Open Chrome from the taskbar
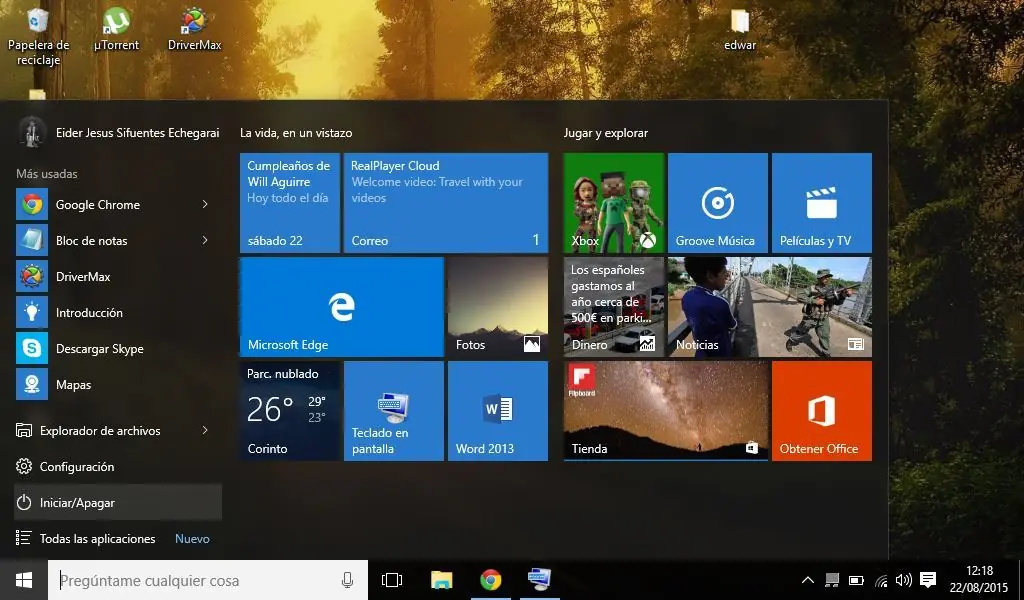The image size is (1024, 600). pyautogui.click(x=491, y=580)
